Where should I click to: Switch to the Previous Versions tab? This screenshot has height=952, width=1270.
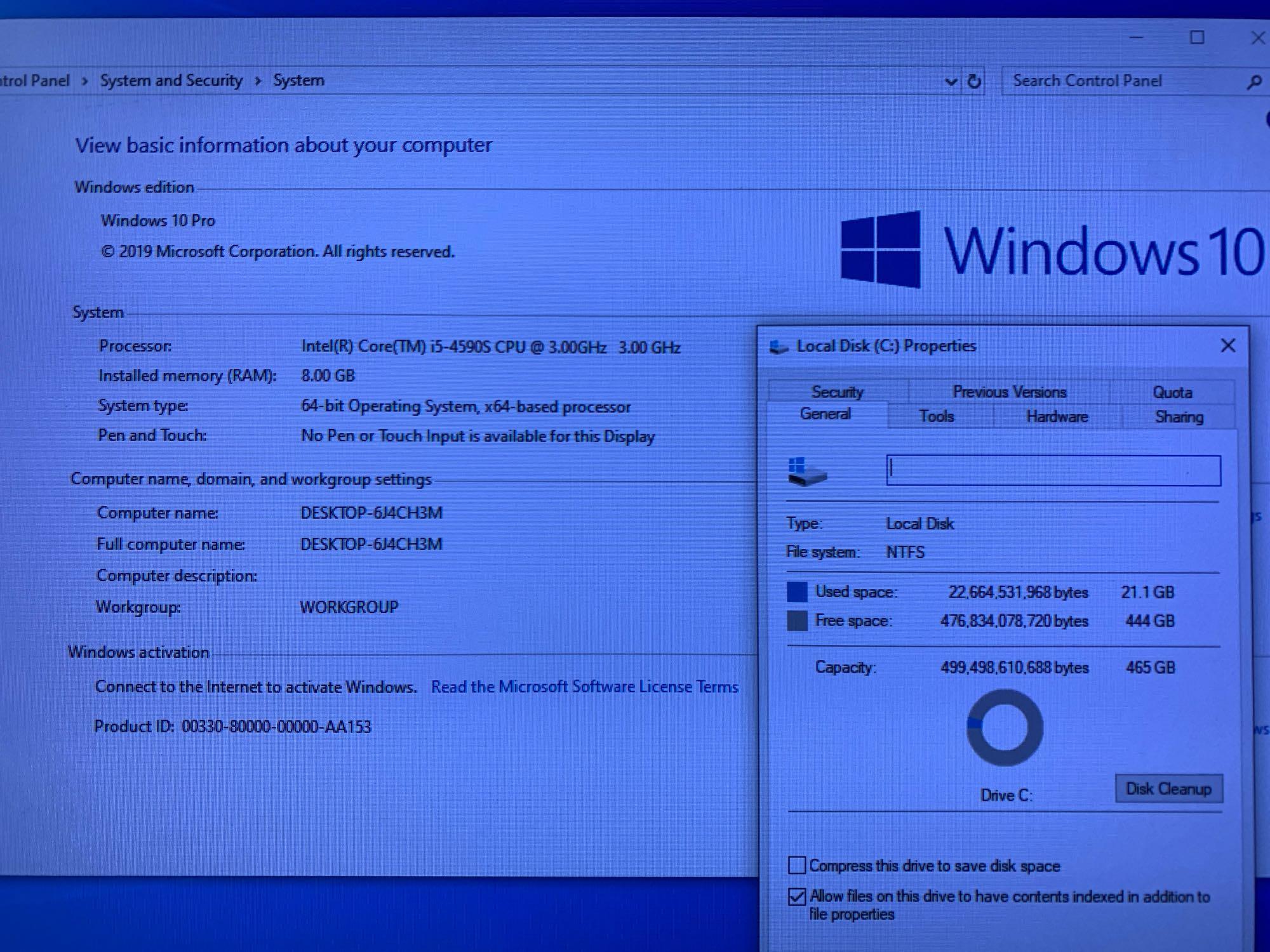[x=1010, y=392]
